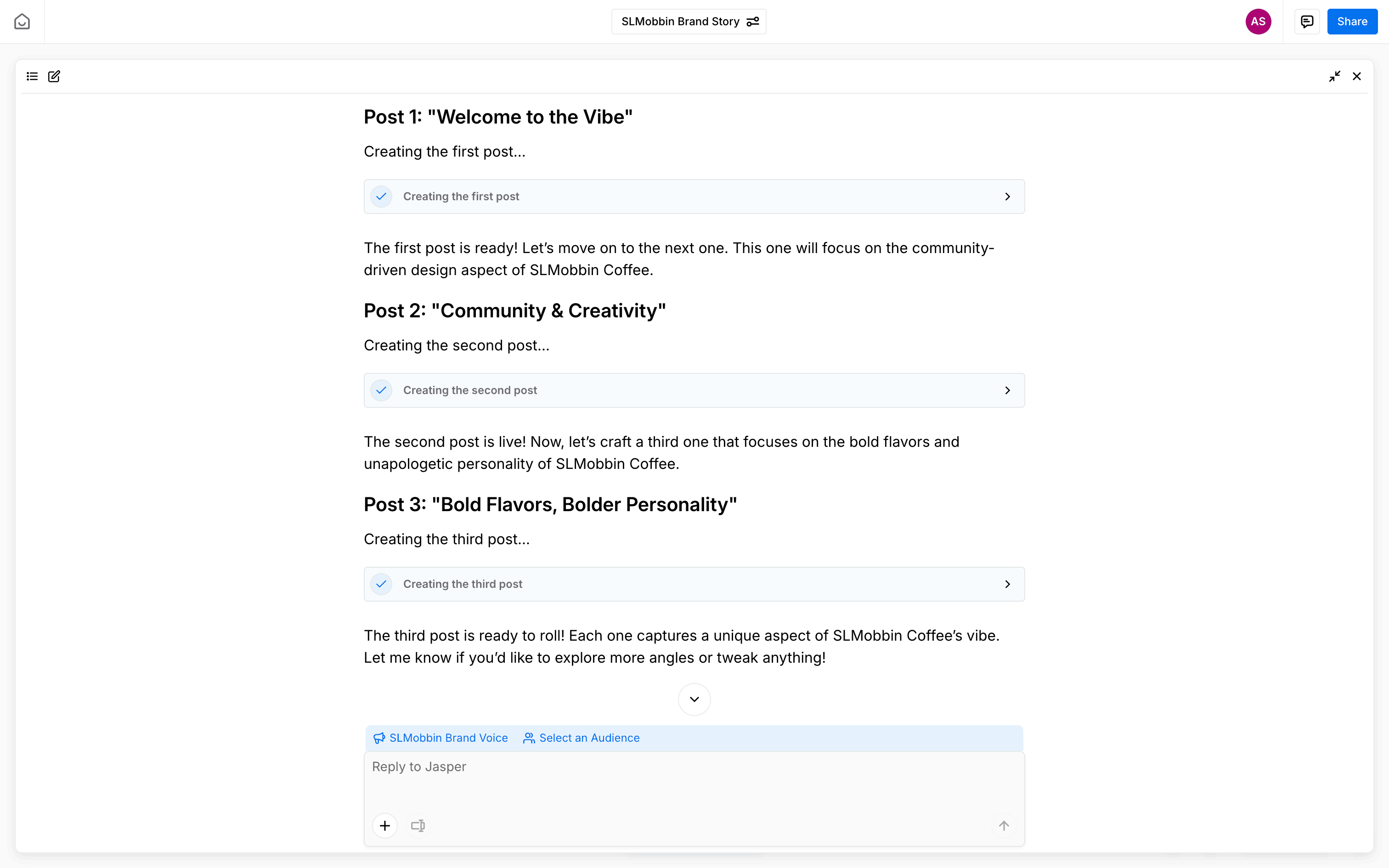Click the AS user avatar
1389x868 pixels.
coord(1258,22)
